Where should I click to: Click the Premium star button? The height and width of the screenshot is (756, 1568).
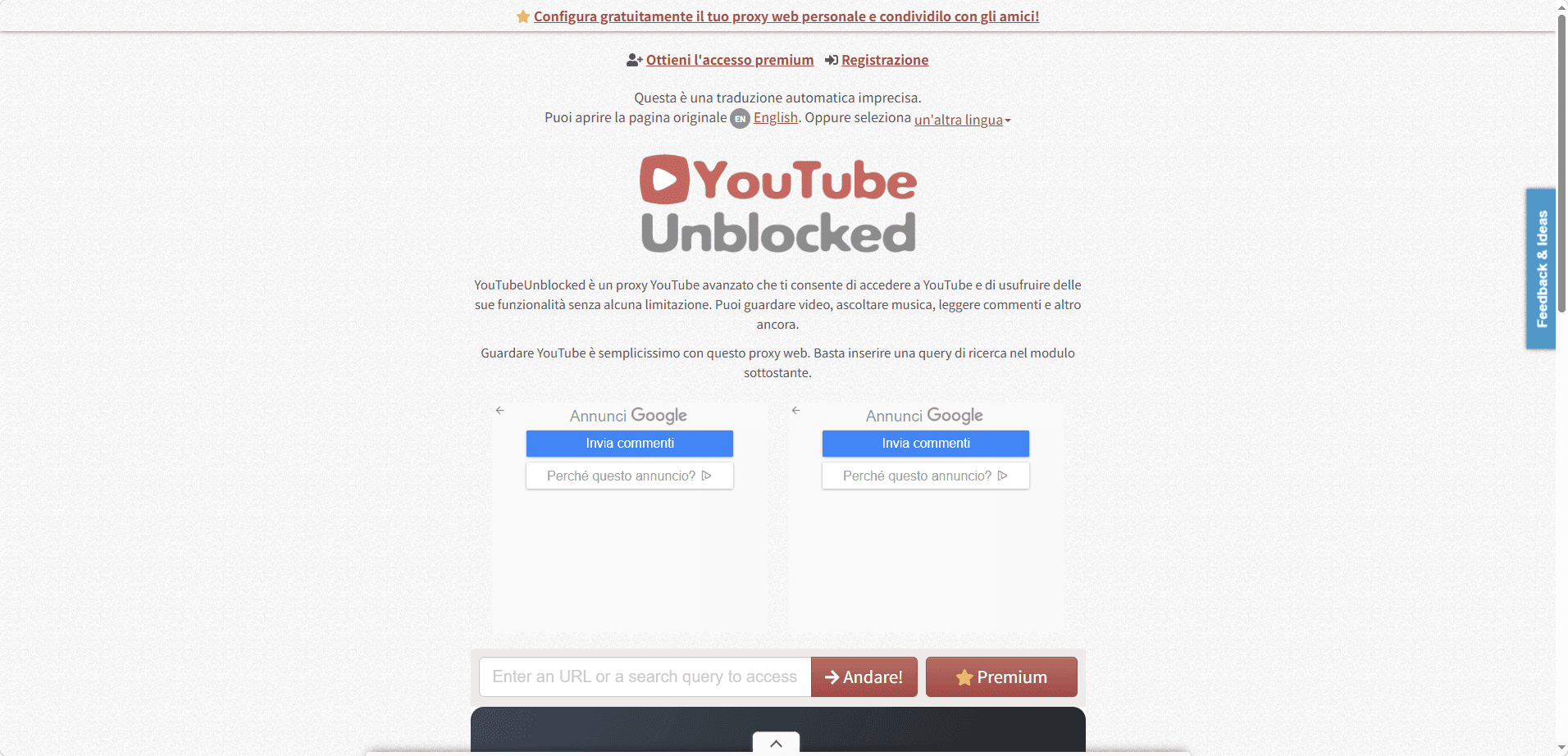point(1001,677)
